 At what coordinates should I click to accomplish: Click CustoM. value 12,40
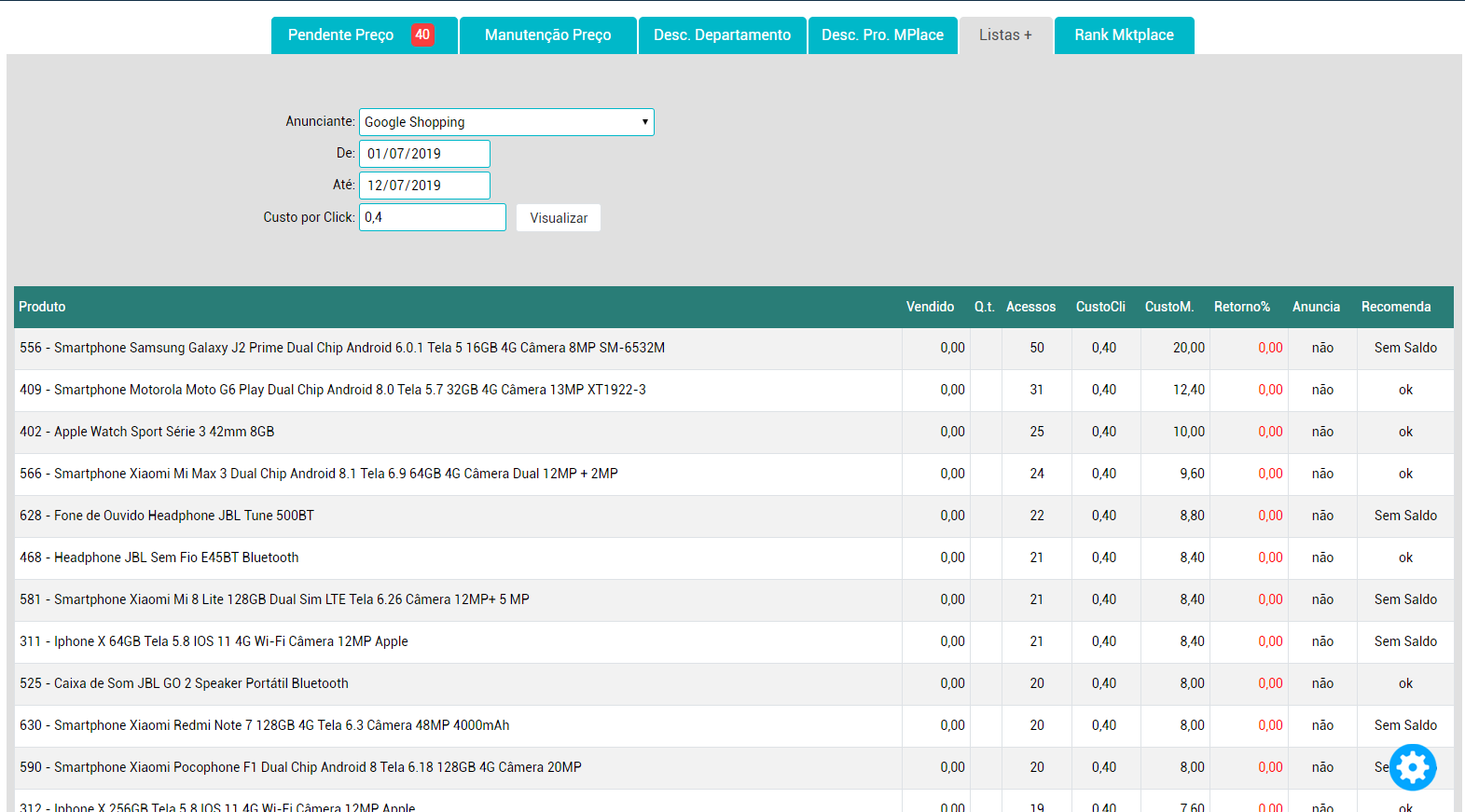(1189, 390)
